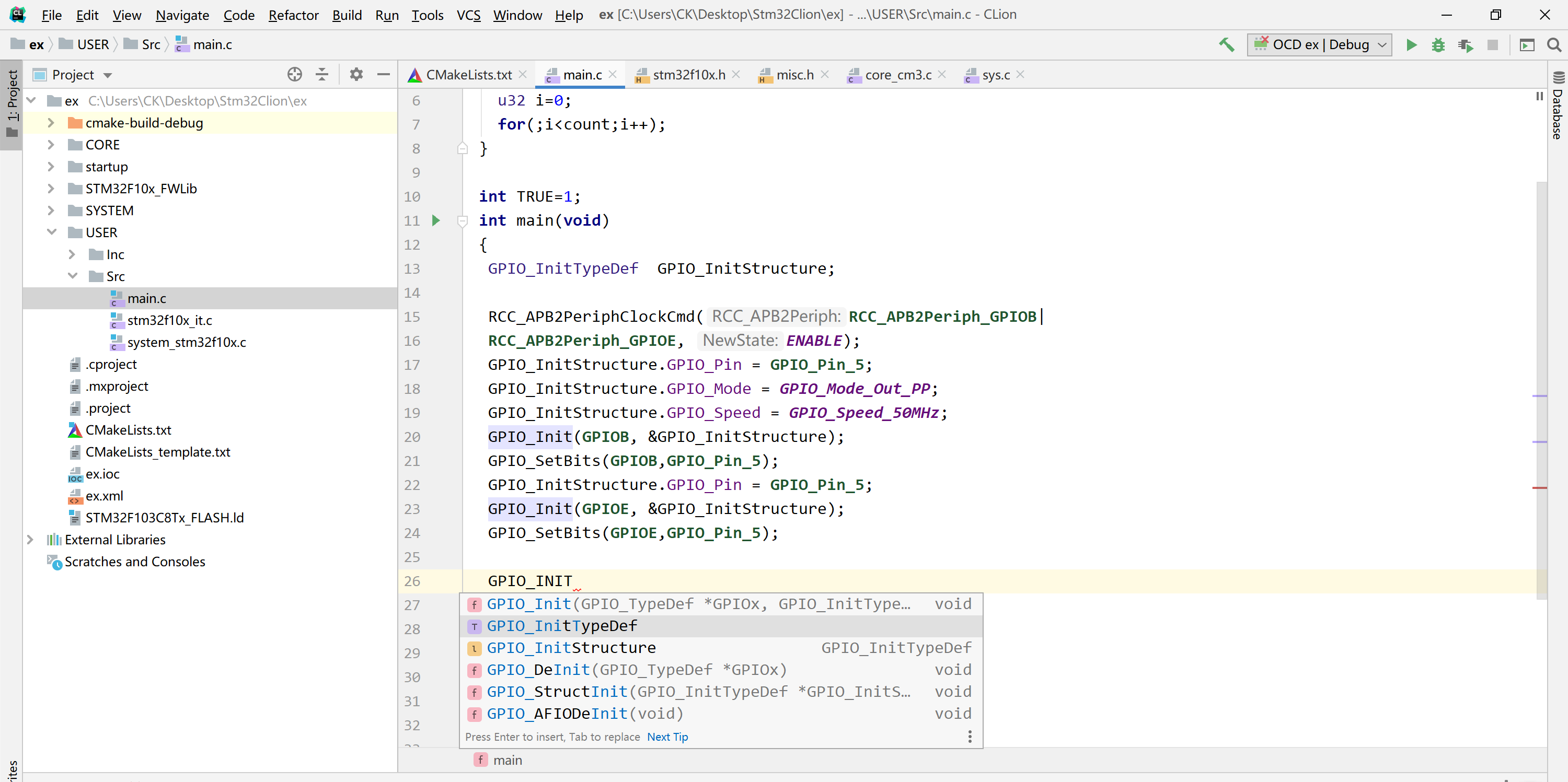Screen dimensions: 1568x782
Task: Open Scratches and Consoles node
Action: (134, 562)
